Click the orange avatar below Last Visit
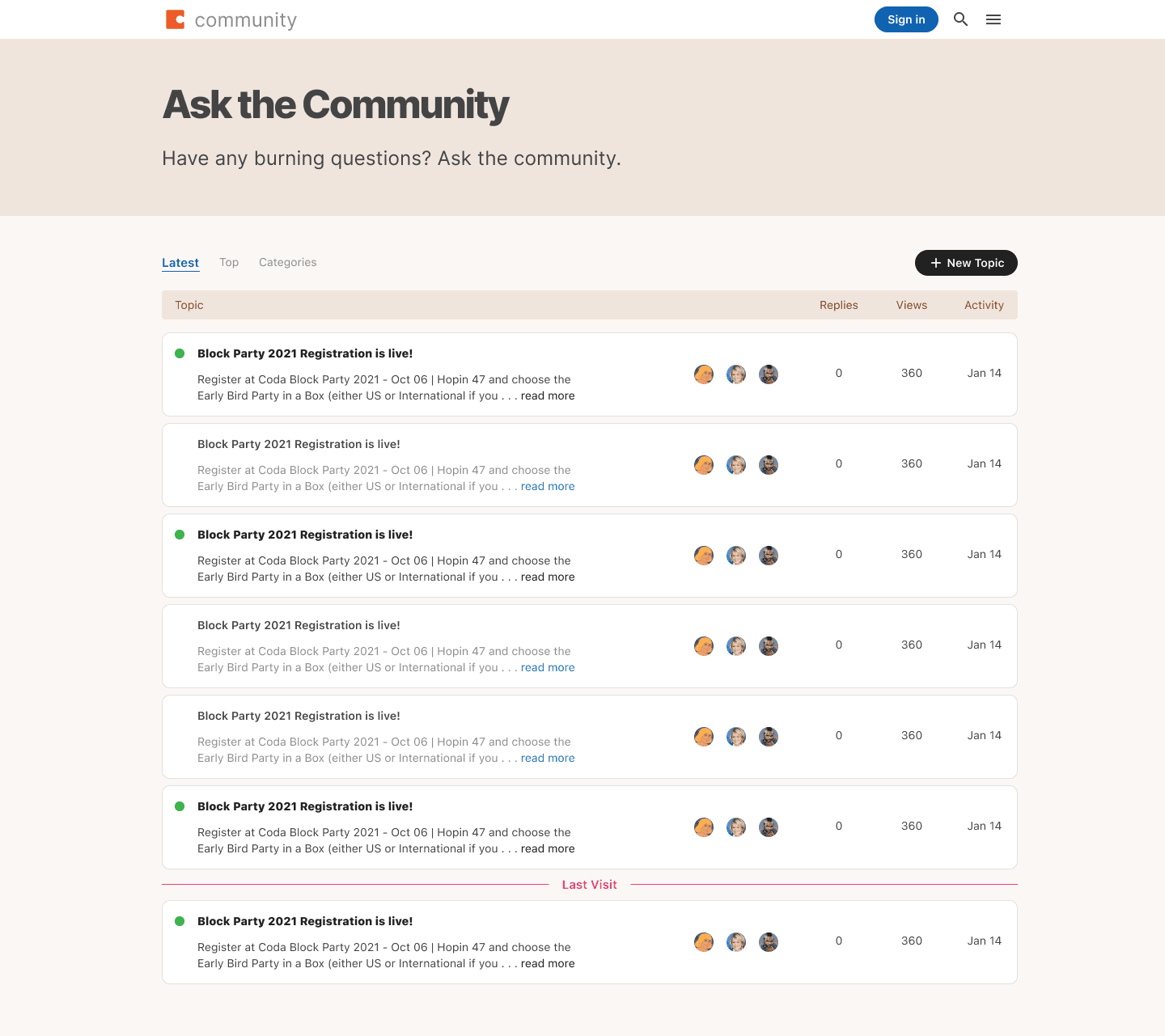Screen dimensions: 1165x1036 tap(704, 942)
